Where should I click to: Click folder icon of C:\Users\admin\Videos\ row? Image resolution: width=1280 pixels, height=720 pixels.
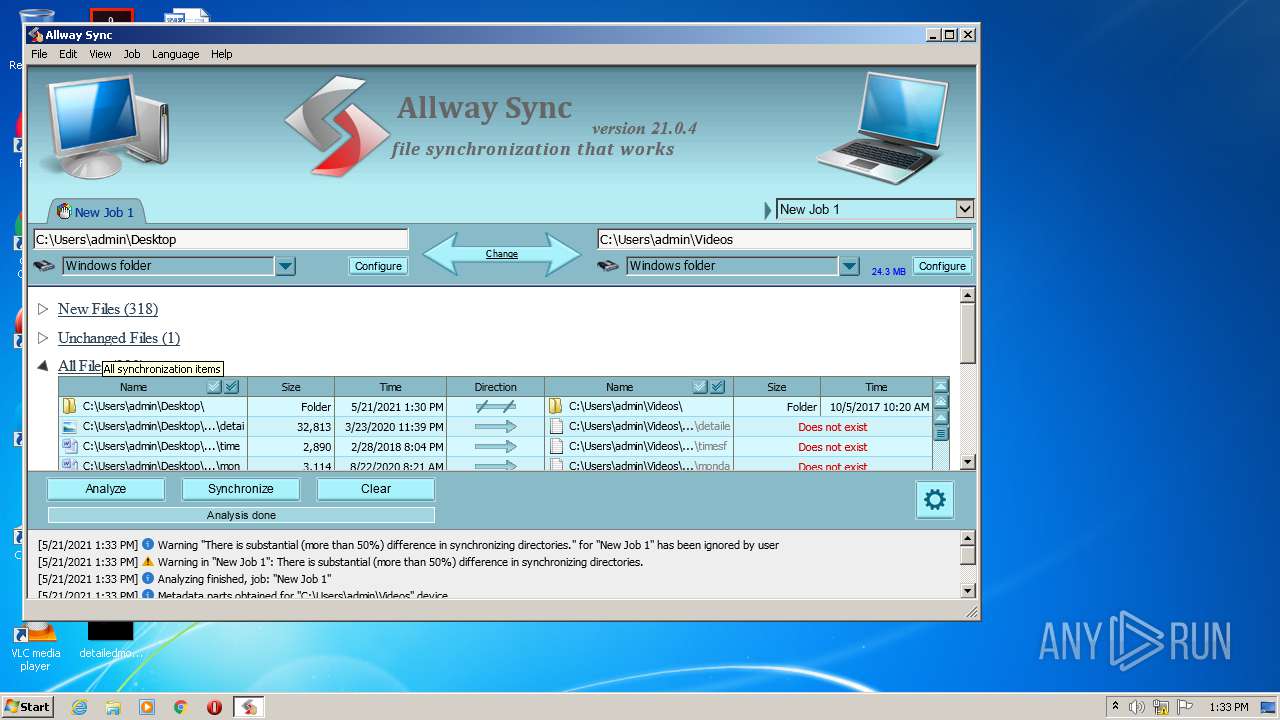click(555, 406)
